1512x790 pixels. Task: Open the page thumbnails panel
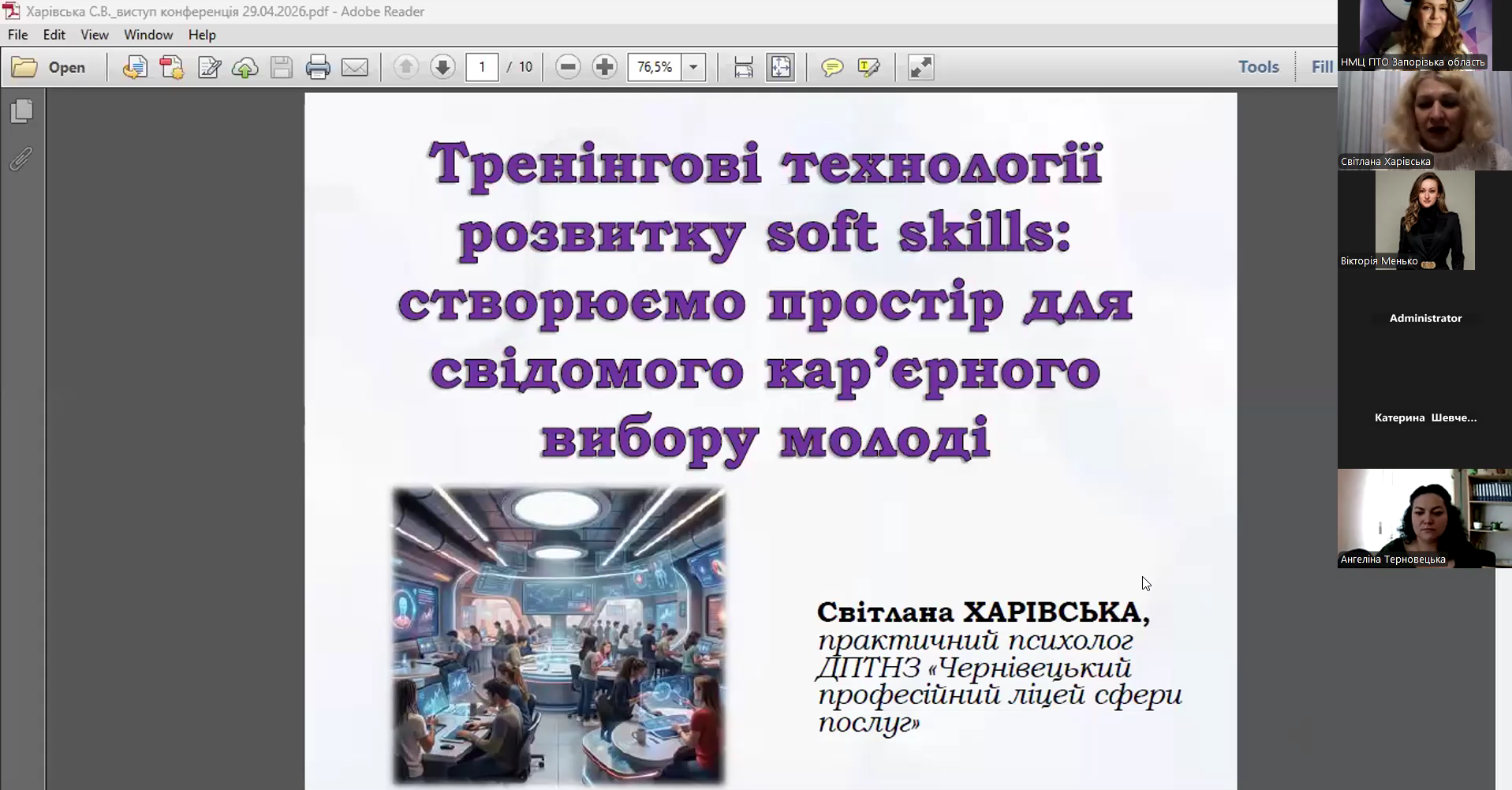22,111
